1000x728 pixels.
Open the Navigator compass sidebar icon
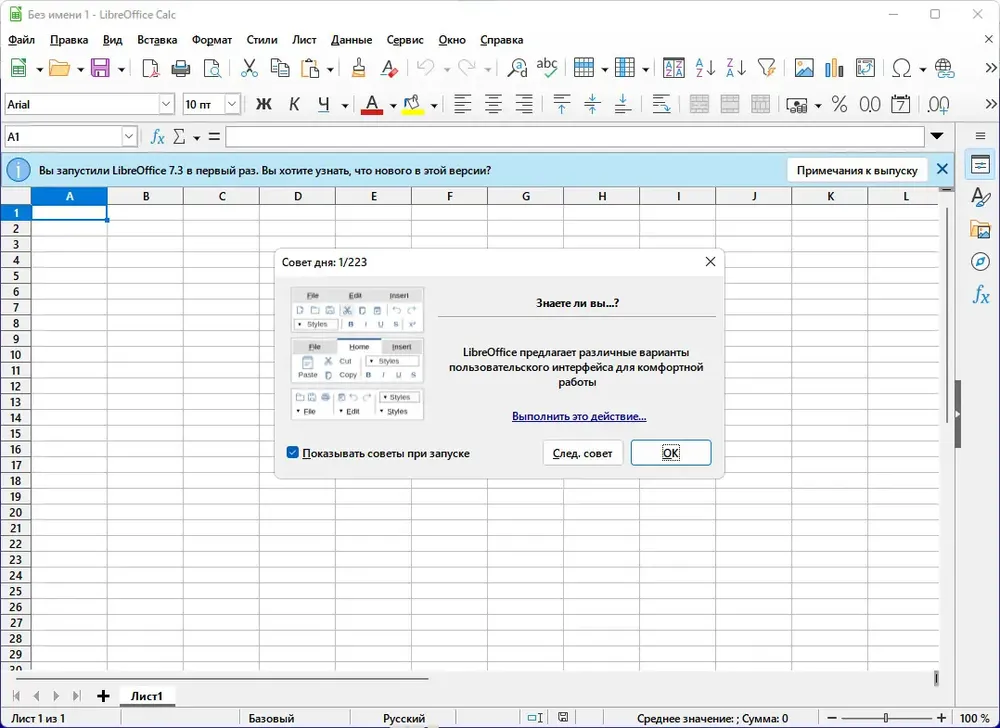[980, 261]
